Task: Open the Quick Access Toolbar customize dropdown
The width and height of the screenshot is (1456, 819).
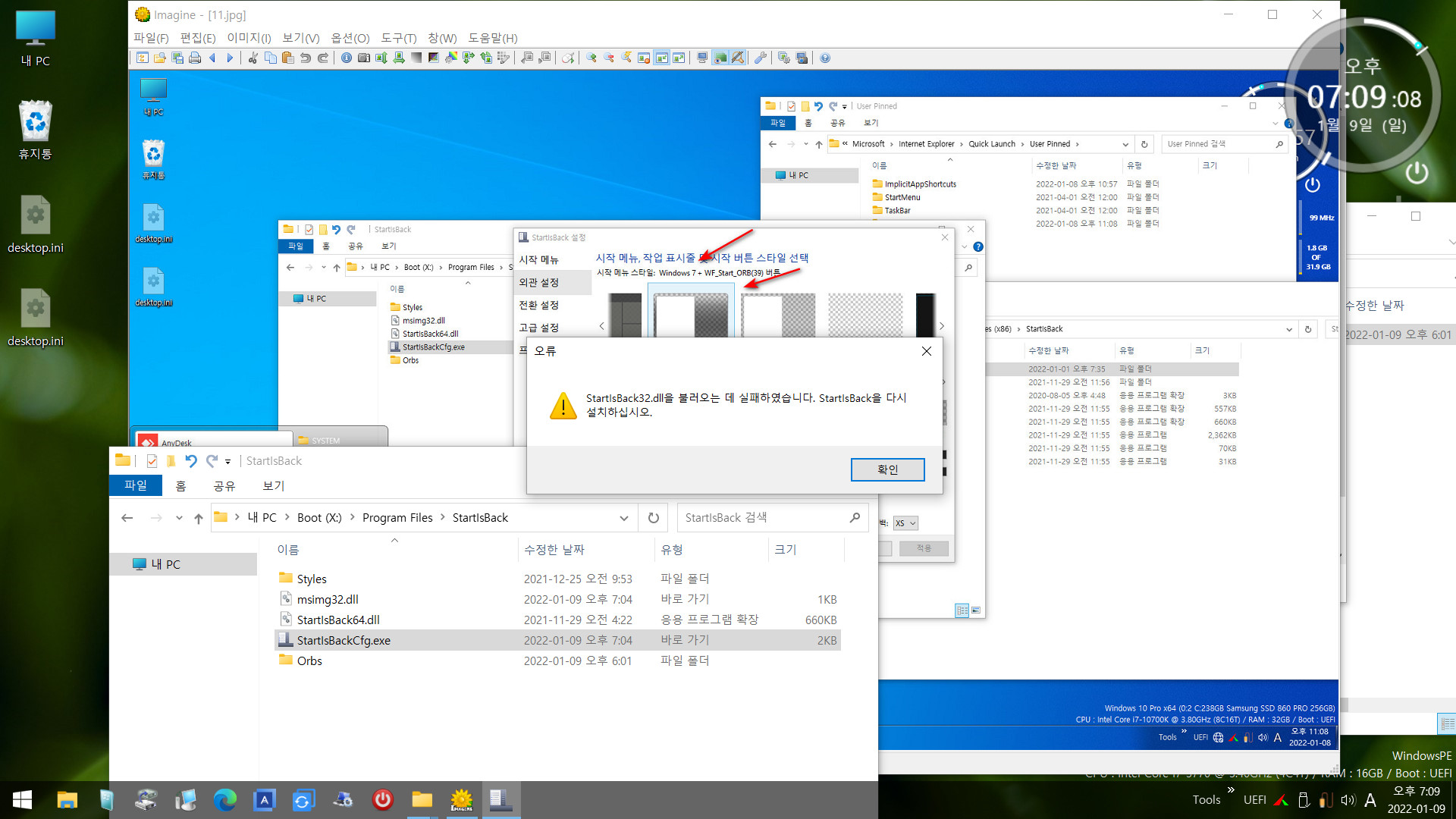Action: [227, 461]
